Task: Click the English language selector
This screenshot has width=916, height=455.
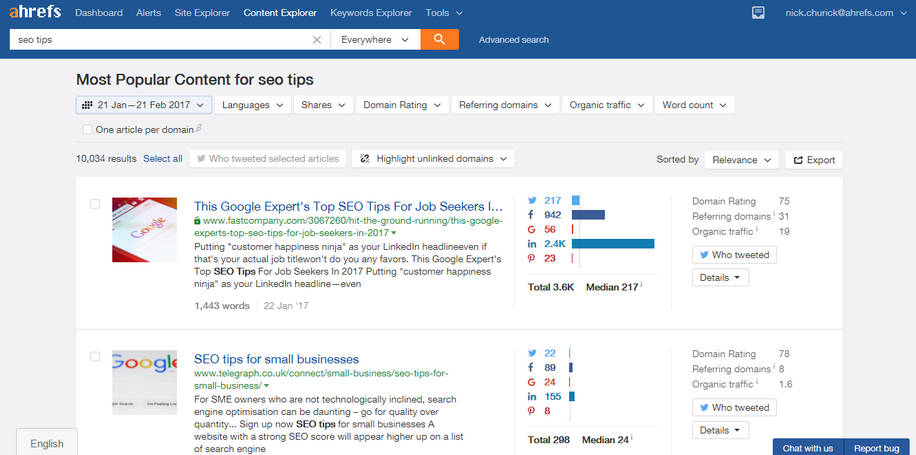Action: coord(47,443)
